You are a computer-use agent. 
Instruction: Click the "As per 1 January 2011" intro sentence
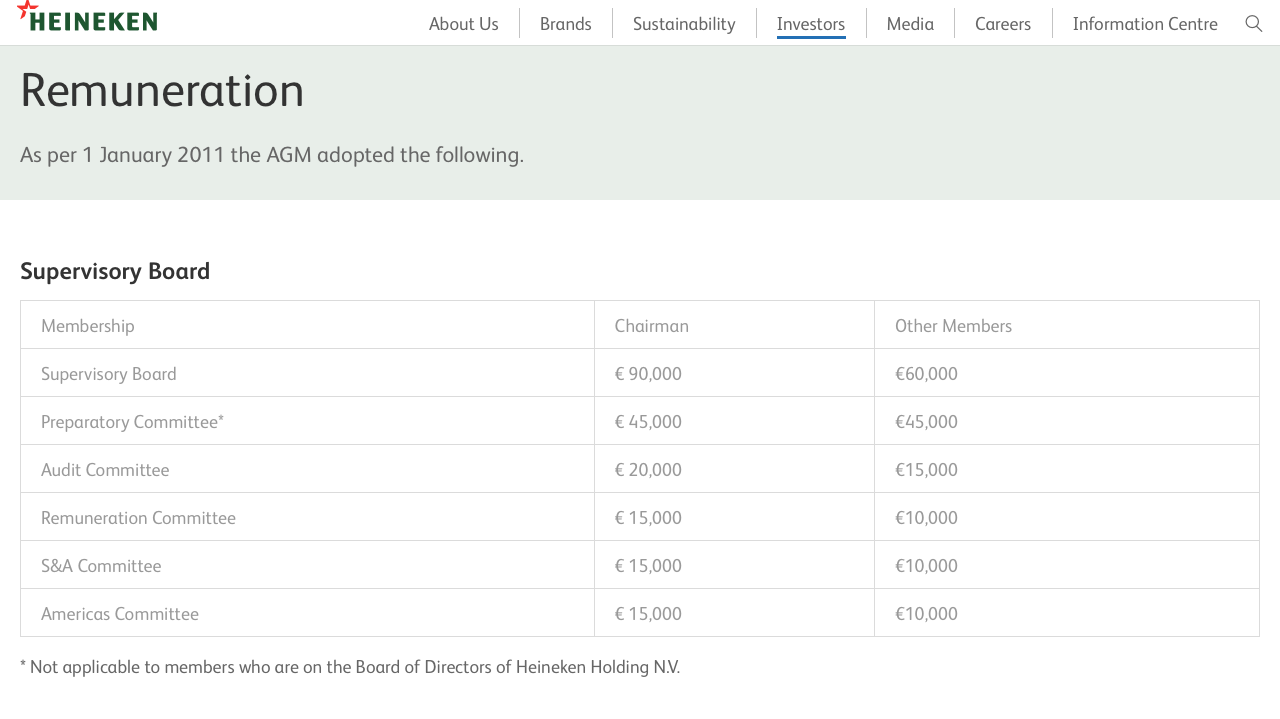tap(272, 155)
